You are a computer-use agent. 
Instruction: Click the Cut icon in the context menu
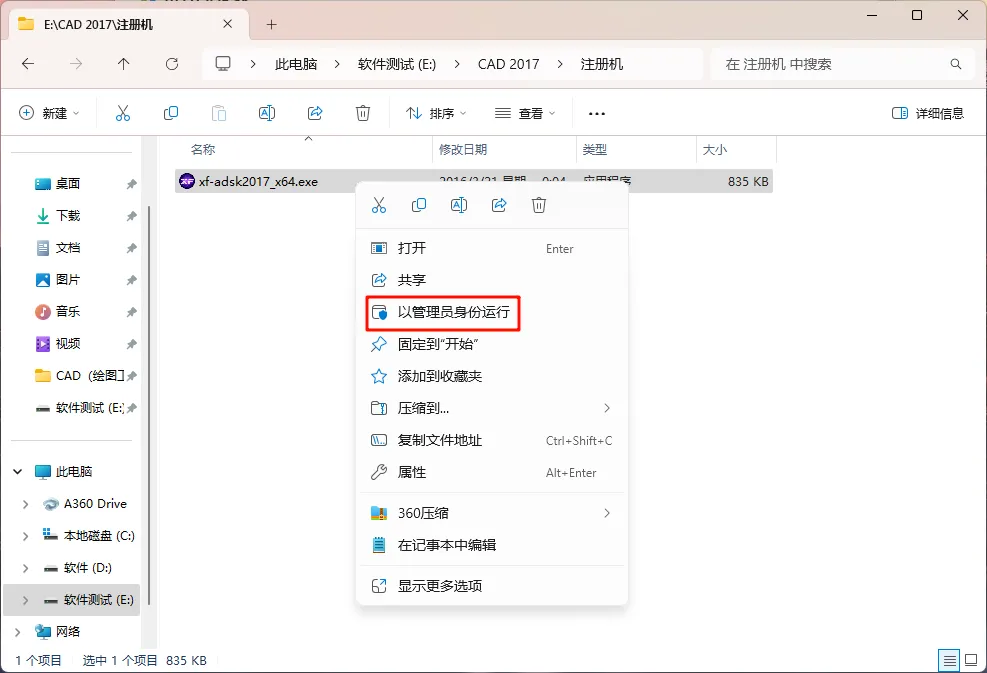pos(379,205)
